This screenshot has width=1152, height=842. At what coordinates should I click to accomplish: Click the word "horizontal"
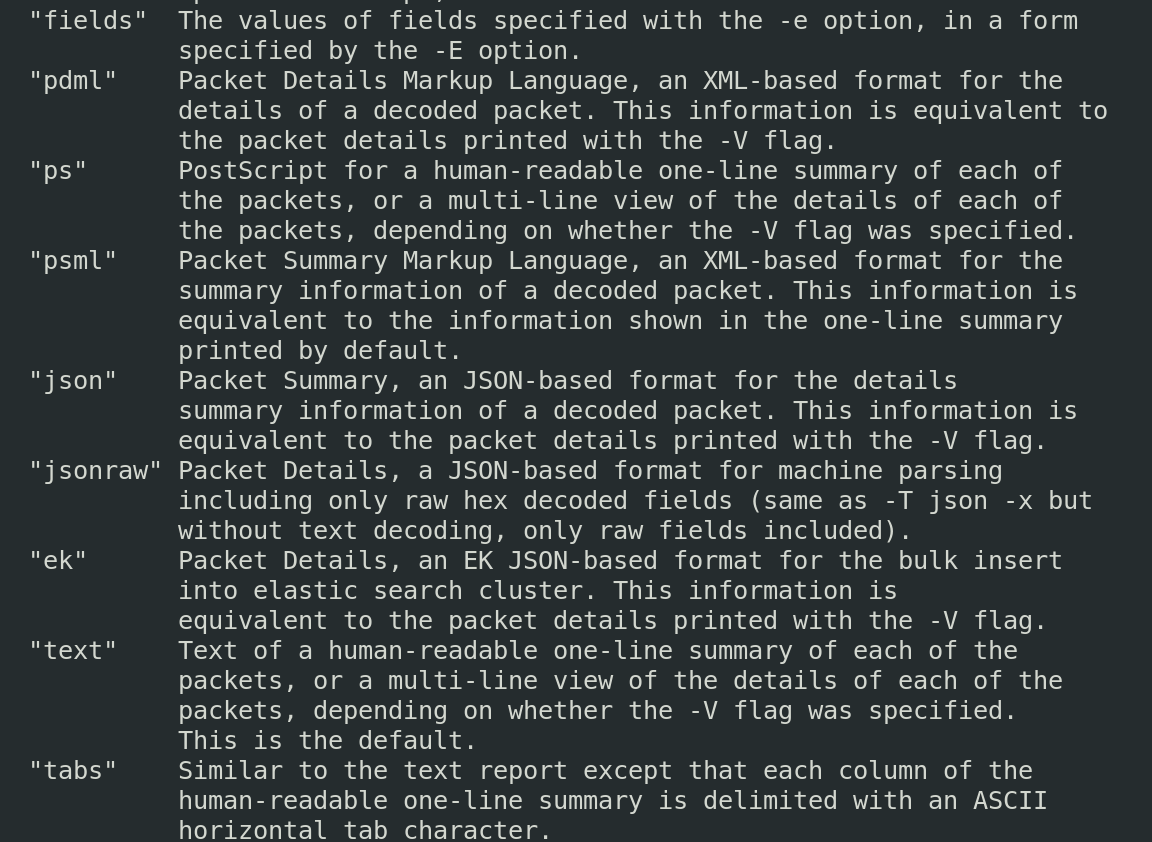[x=253, y=830]
